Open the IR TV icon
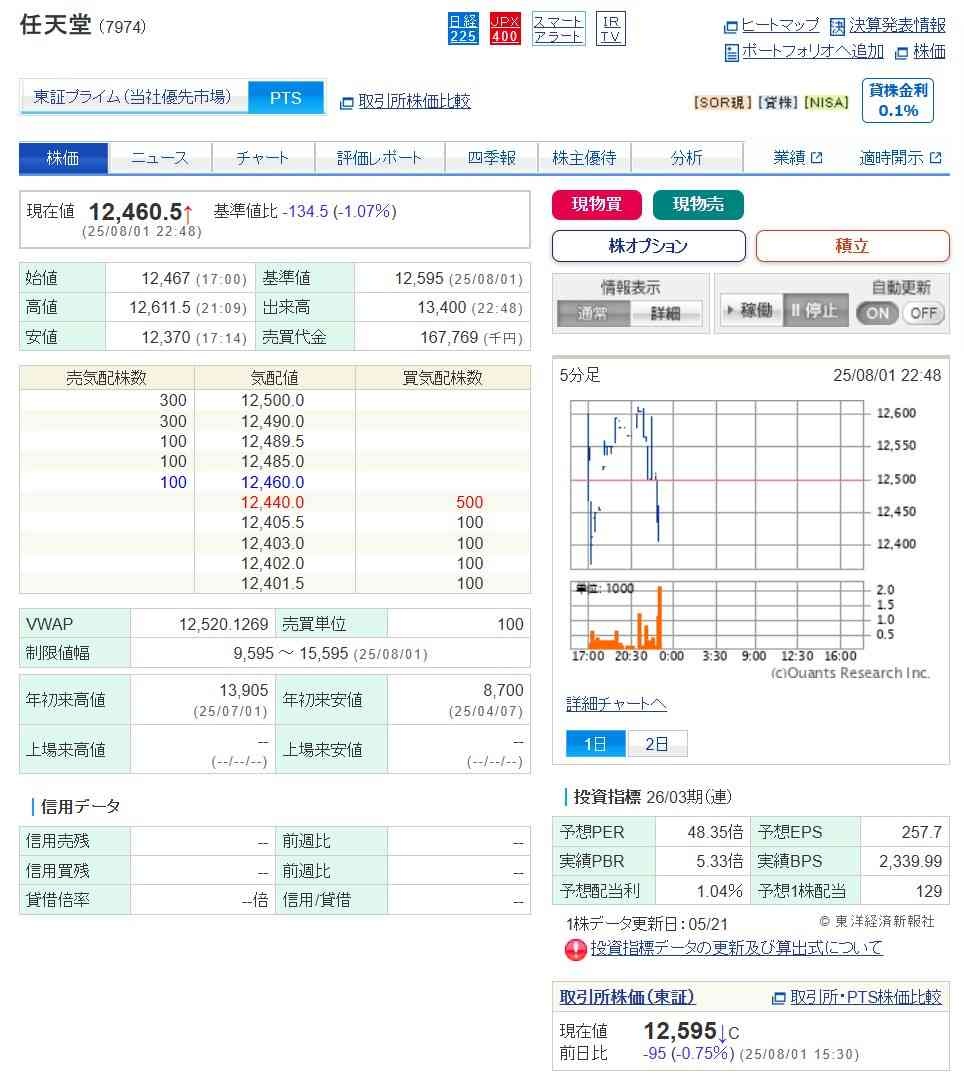The width and height of the screenshot is (964, 1086). (x=610, y=28)
